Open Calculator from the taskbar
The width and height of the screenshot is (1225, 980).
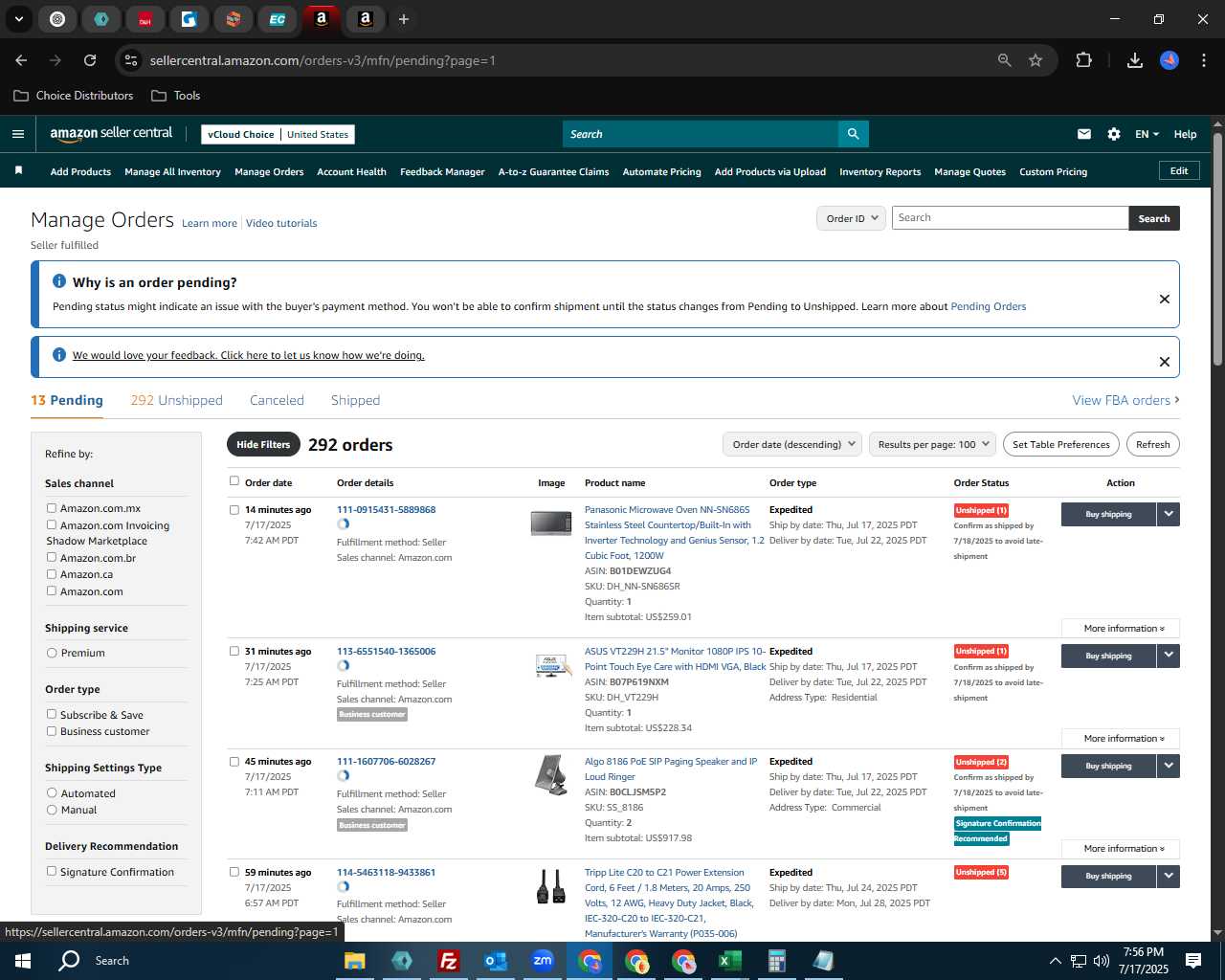tap(777, 961)
